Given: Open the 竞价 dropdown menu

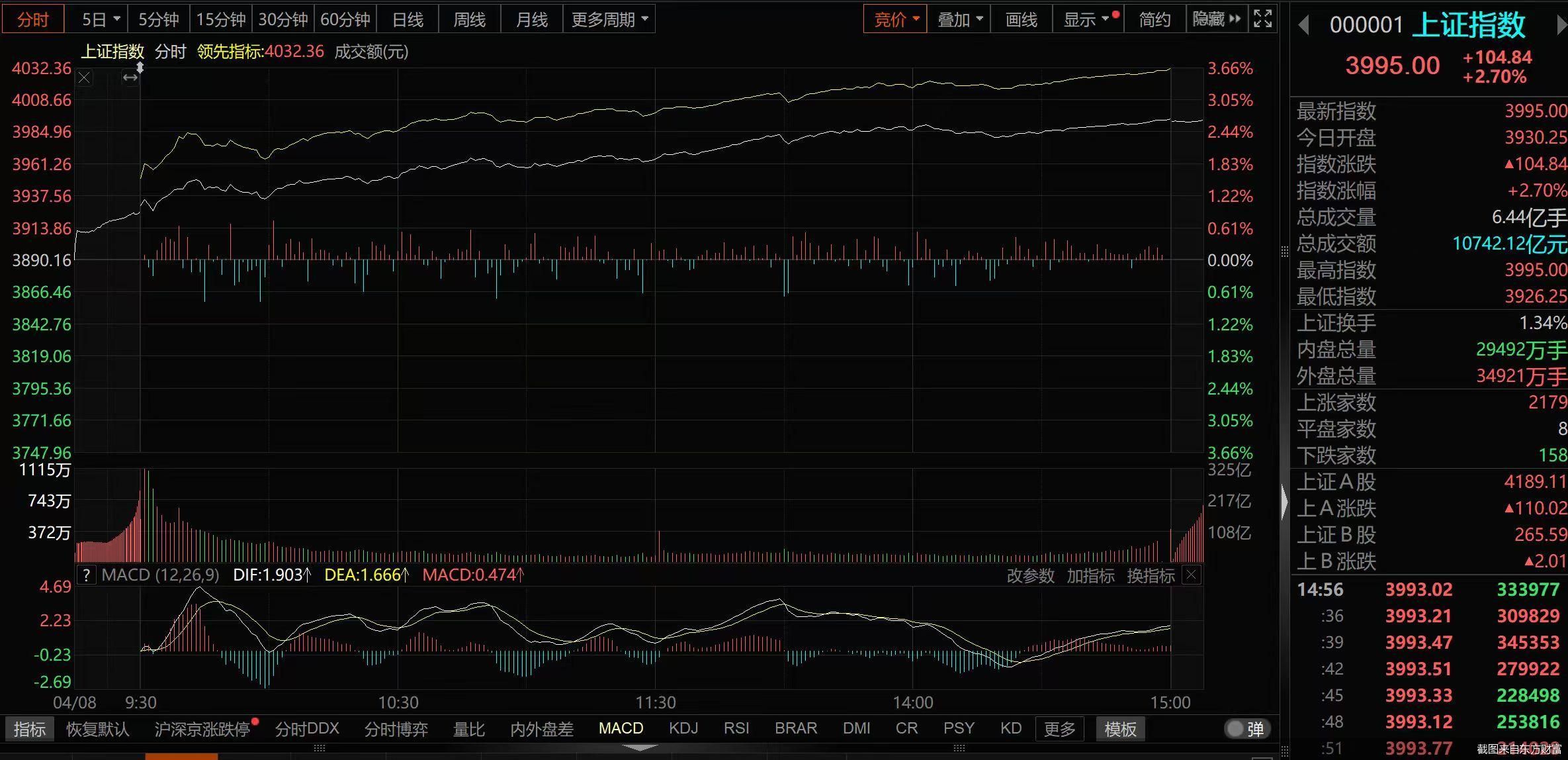Looking at the screenshot, I should coord(896,19).
